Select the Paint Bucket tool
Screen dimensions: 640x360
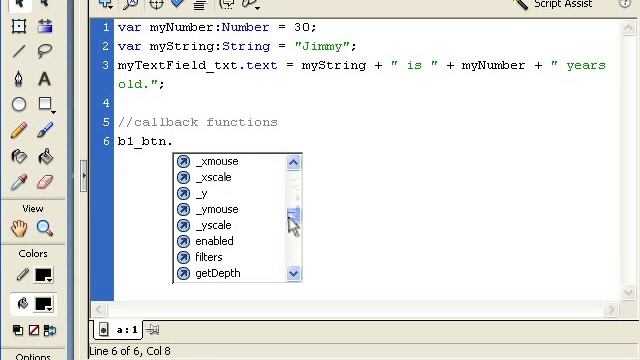[x=45, y=156]
